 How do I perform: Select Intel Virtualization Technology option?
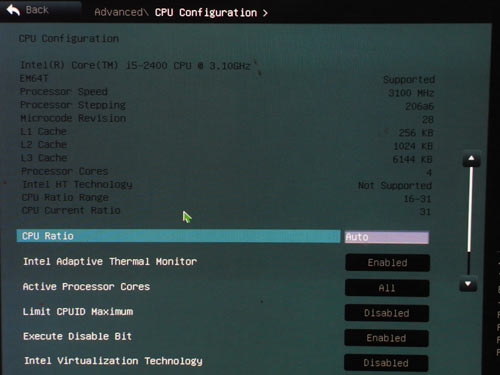(x=113, y=361)
